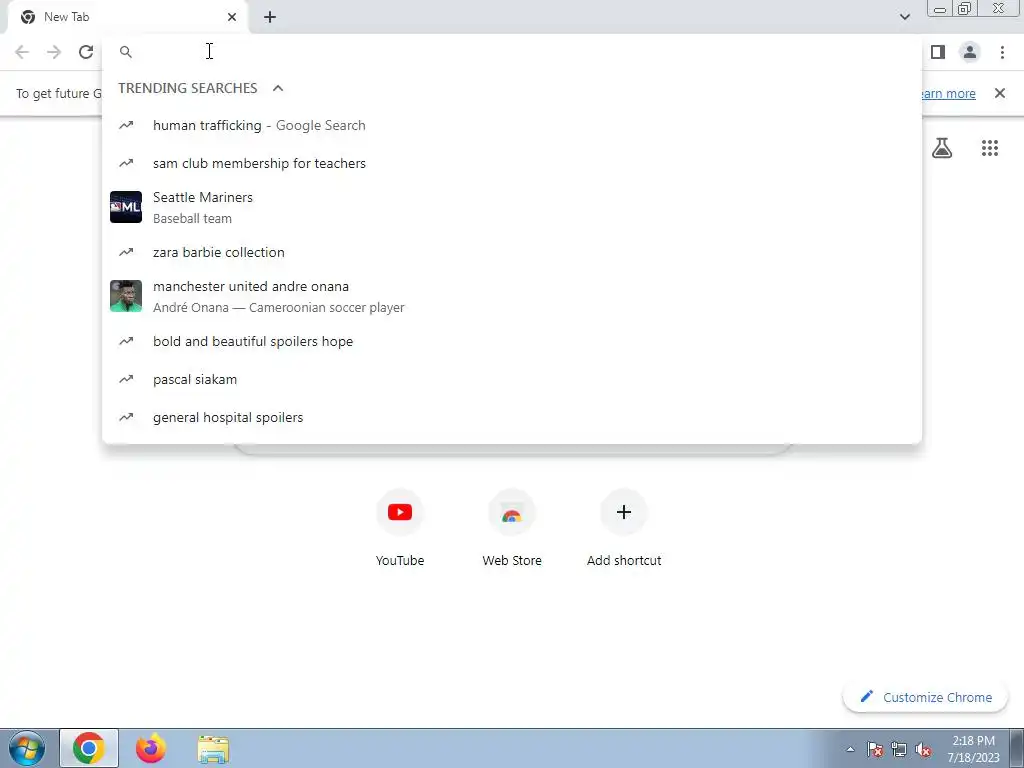Close the New Tab tab
1024x768 pixels.
232,17
